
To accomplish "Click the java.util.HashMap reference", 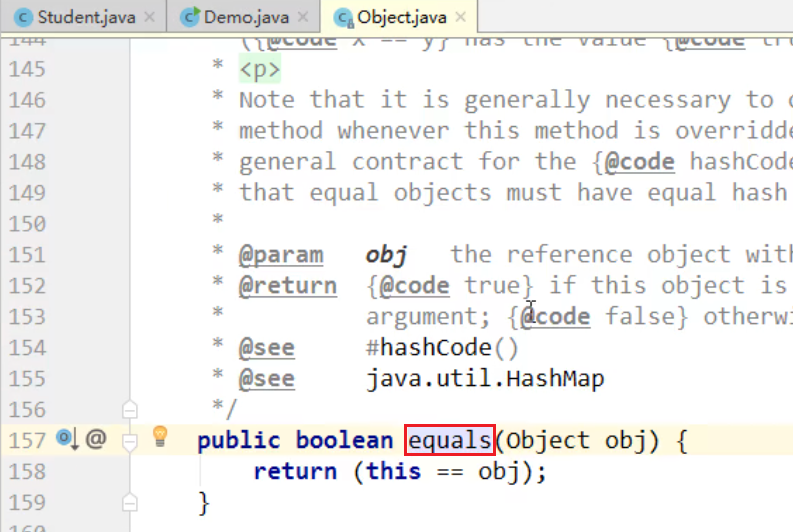I will click(x=485, y=379).
